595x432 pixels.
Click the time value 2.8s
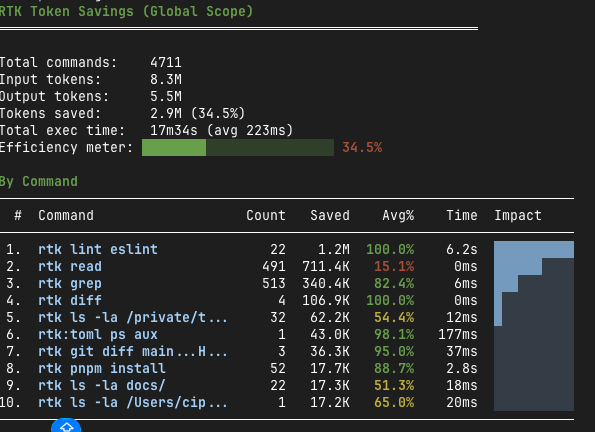462,369
